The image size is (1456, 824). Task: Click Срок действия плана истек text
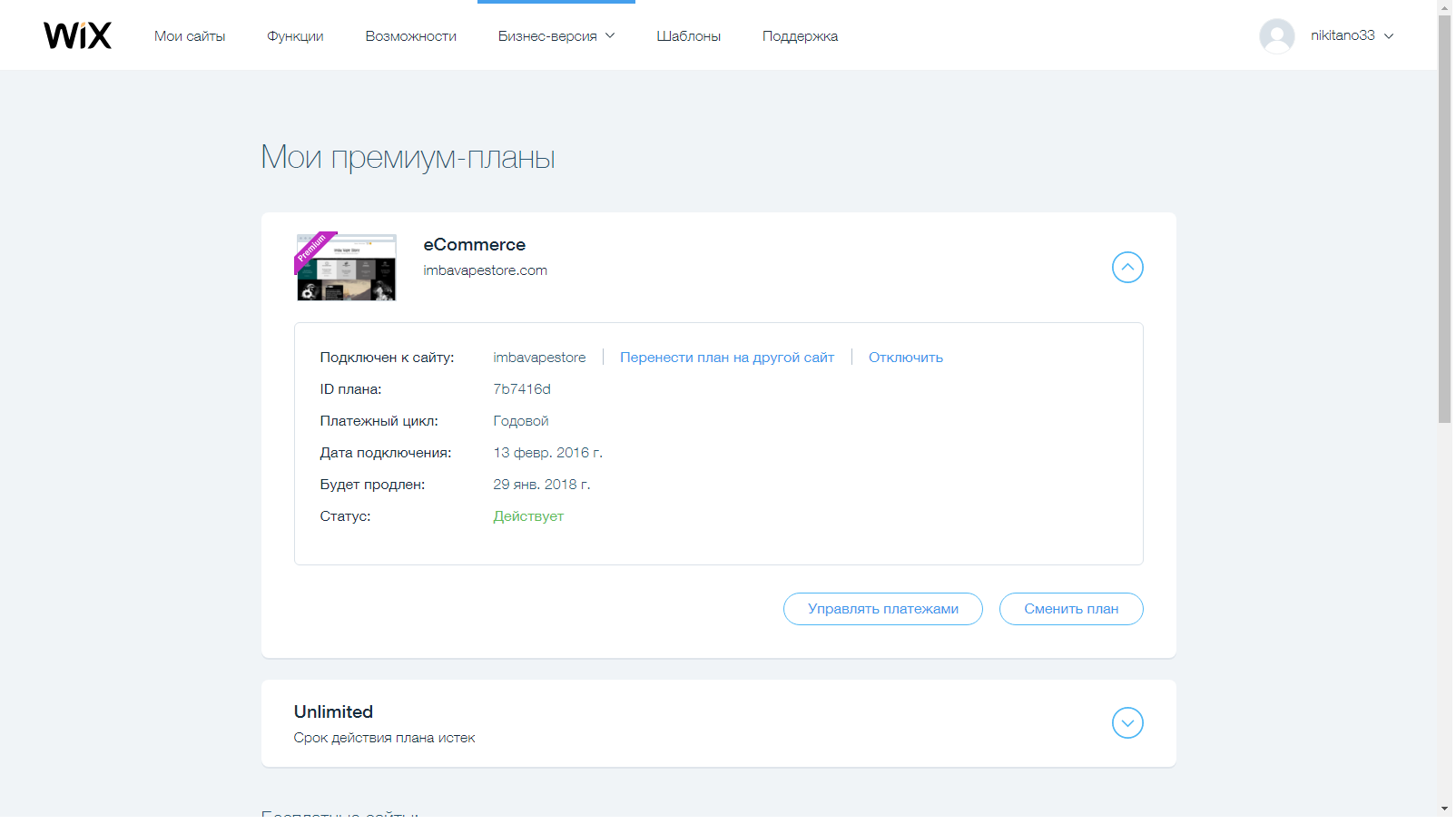[384, 738]
